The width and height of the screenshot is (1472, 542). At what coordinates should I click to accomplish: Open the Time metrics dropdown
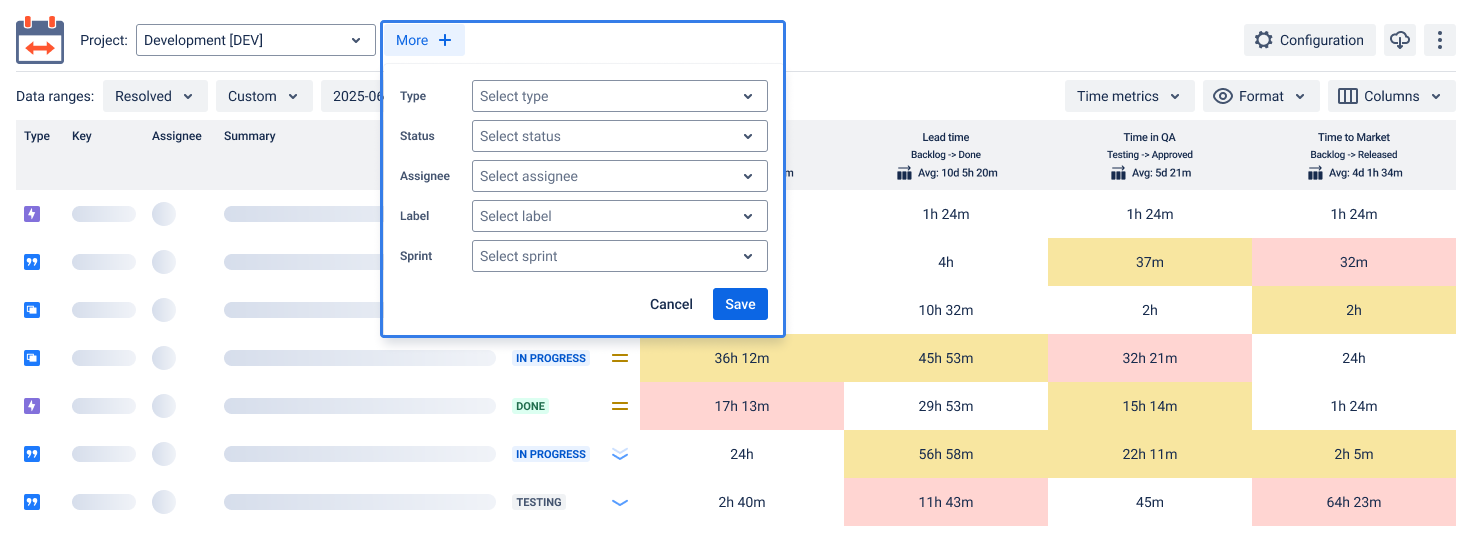[x=1130, y=96]
